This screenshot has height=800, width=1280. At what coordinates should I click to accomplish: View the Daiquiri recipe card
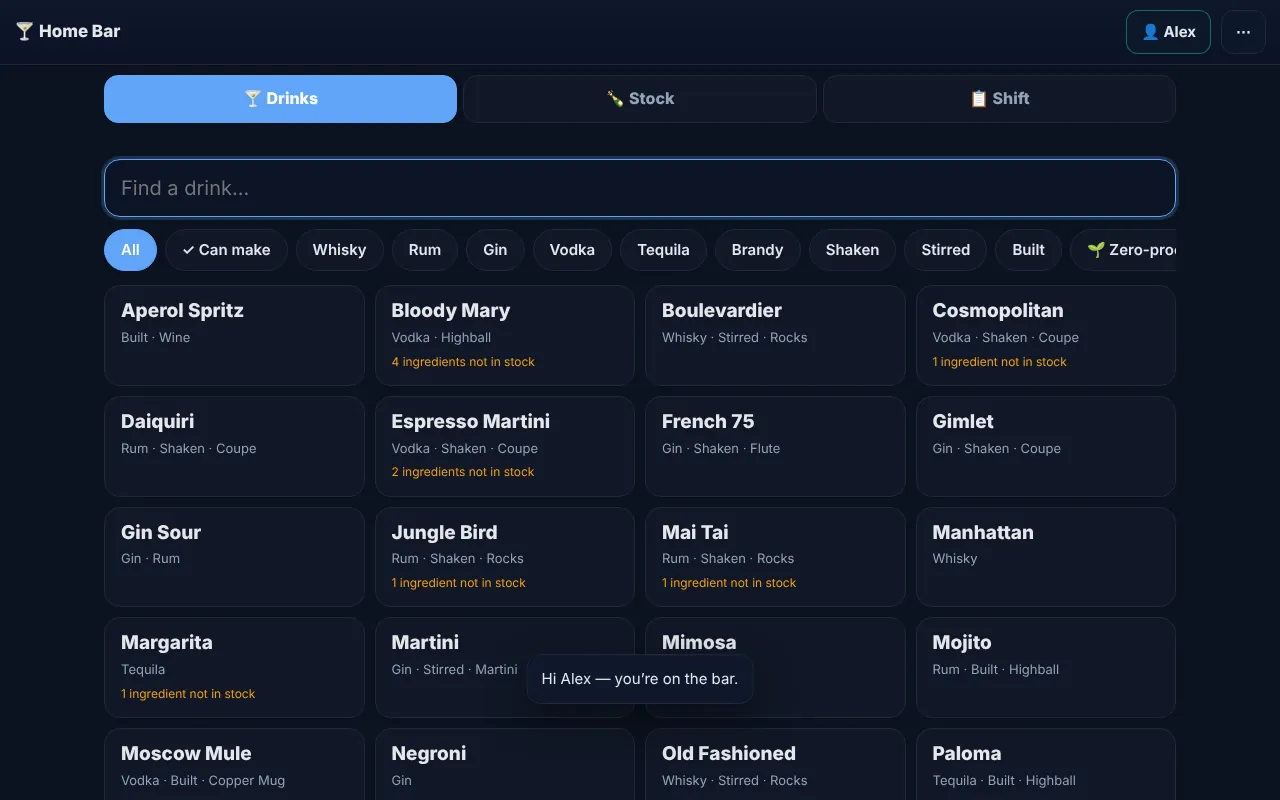point(234,446)
